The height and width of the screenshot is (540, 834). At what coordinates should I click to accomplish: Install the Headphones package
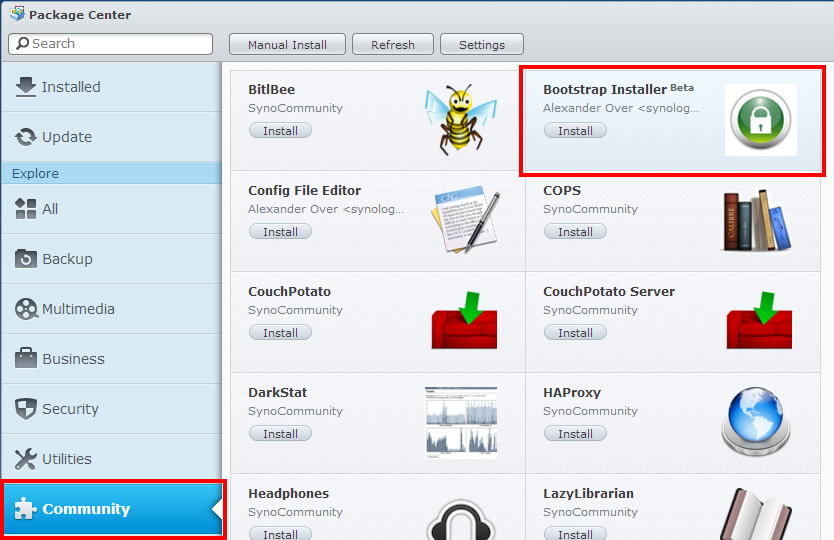280,534
